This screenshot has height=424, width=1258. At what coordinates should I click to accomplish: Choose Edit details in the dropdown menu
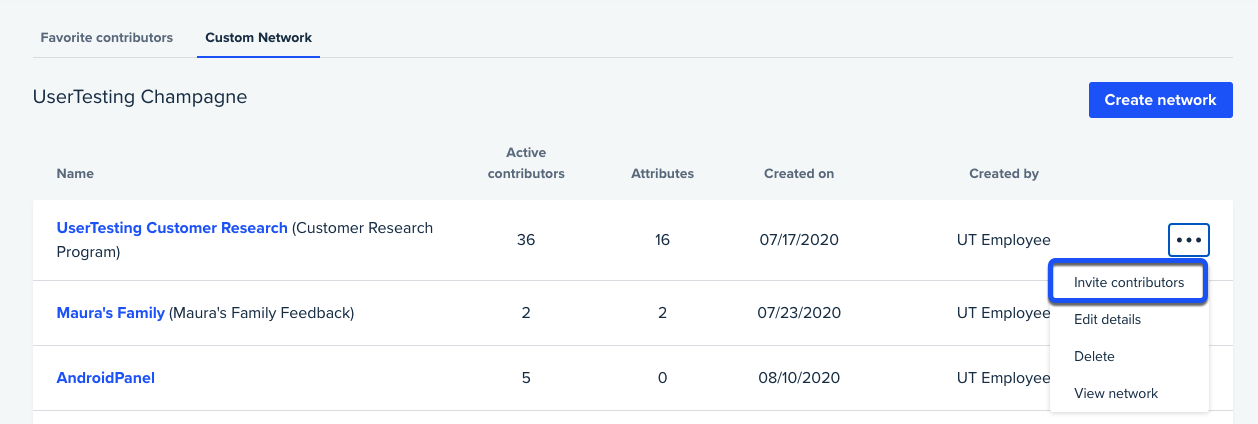(1107, 319)
